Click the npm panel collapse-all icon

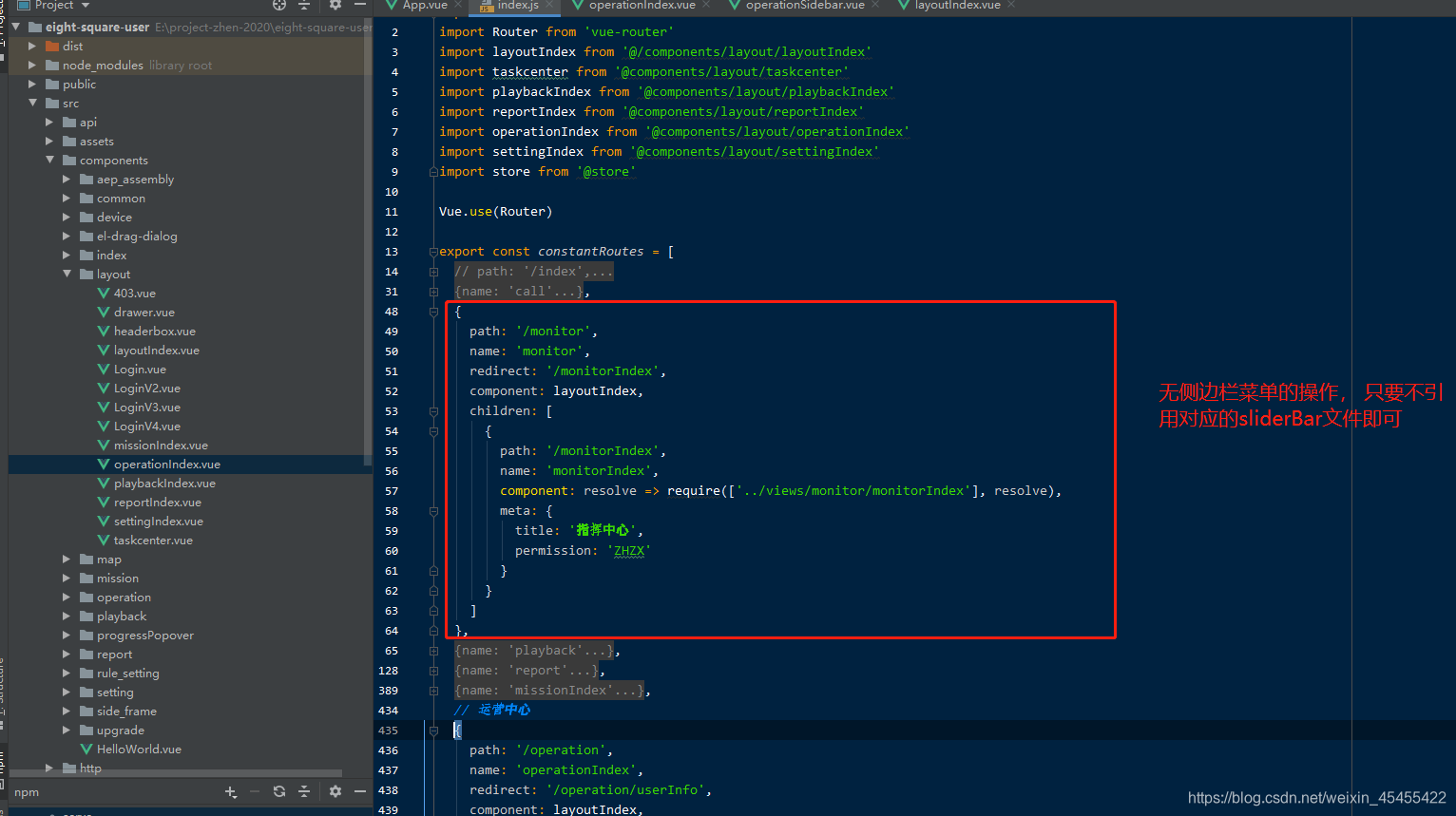pyautogui.click(x=304, y=791)
